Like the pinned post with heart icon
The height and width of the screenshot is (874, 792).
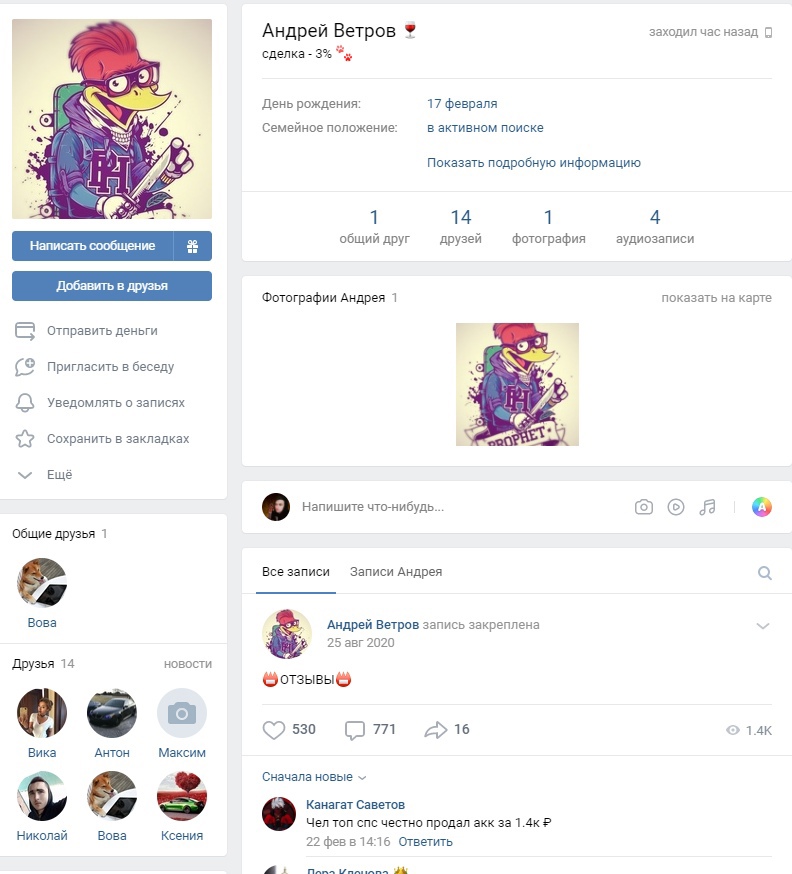(273, 729)
